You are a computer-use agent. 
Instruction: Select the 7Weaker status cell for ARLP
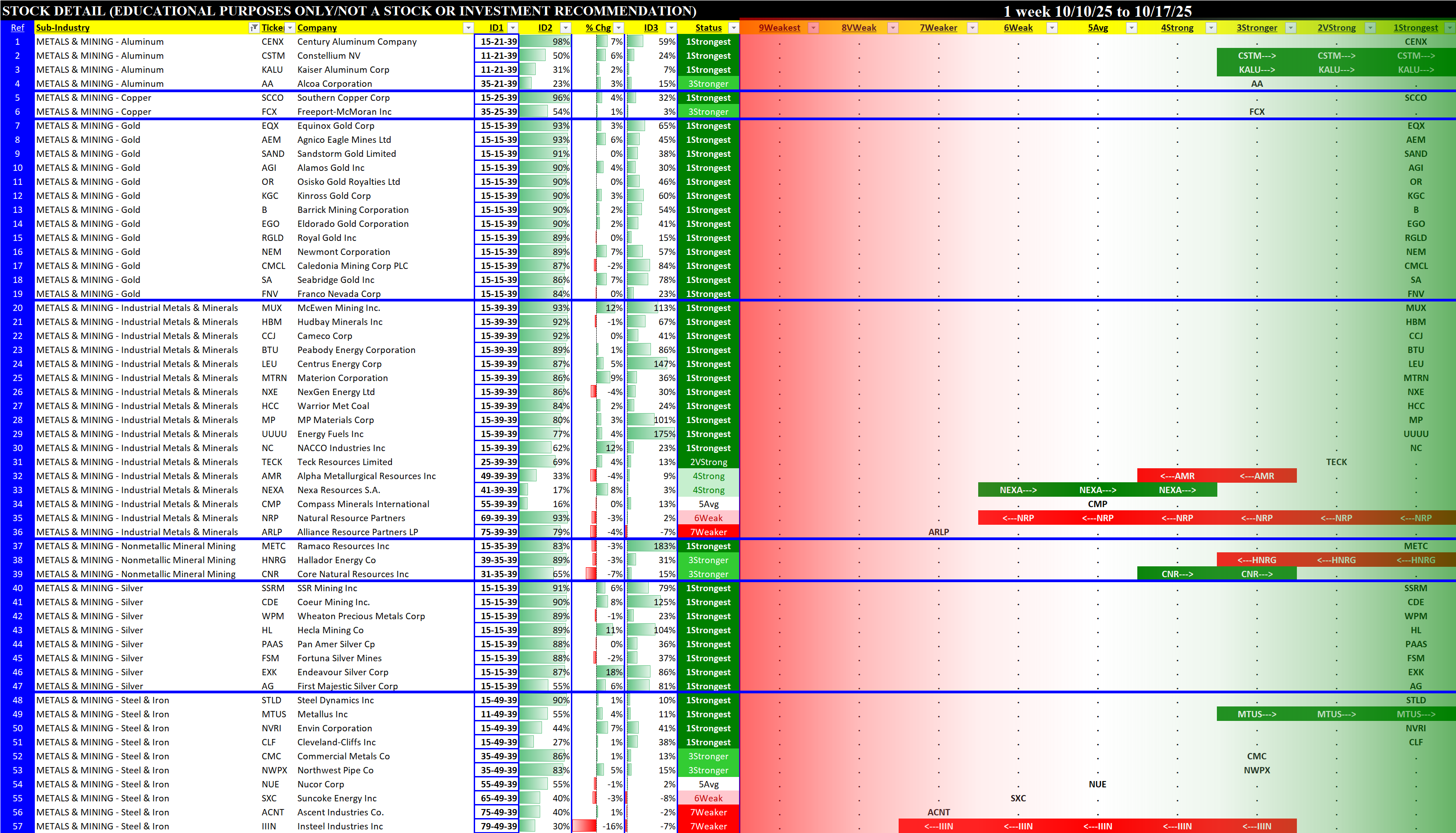pyautogui.click(x=708, y=532)
